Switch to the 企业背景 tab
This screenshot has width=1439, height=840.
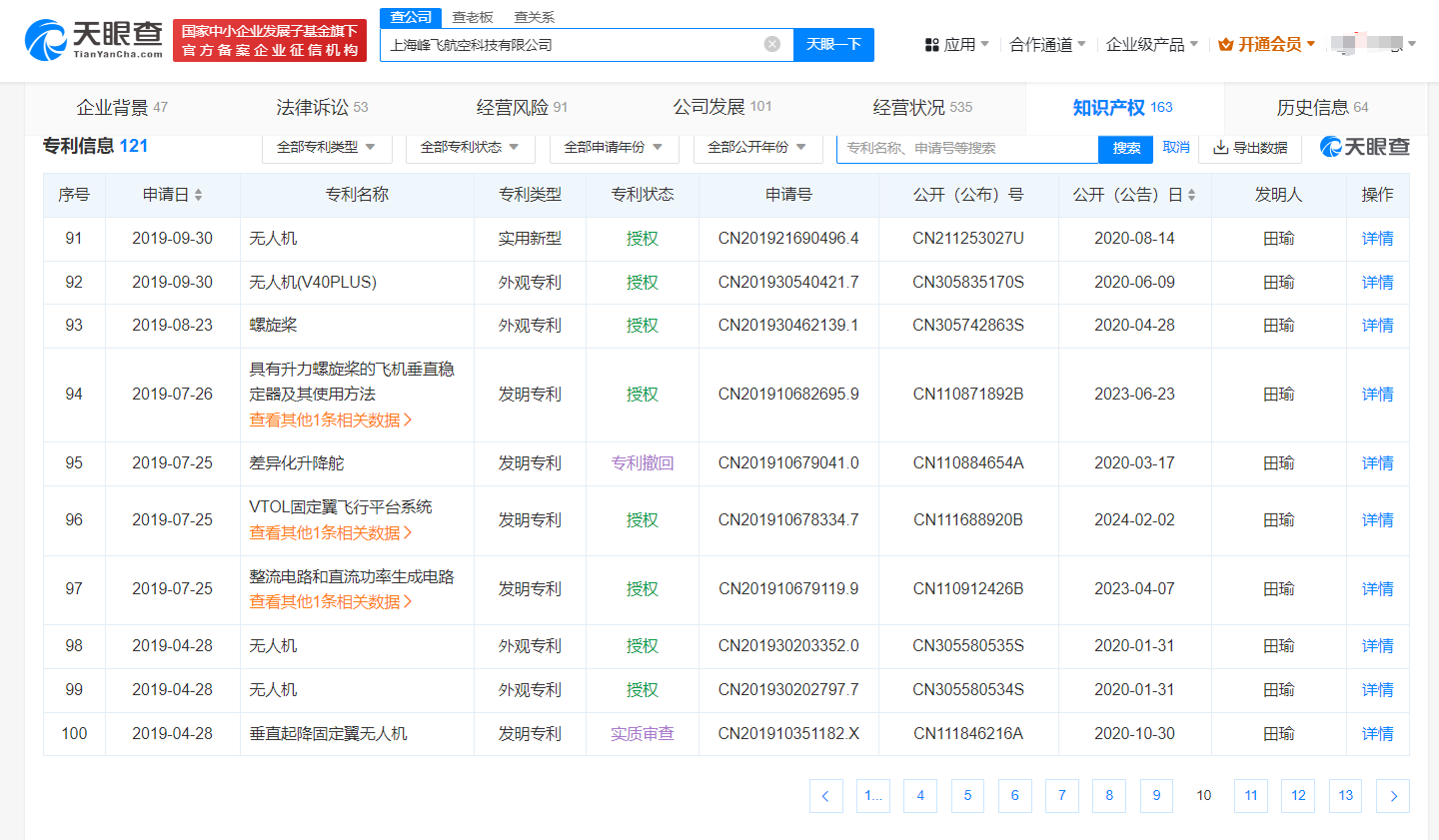tap(123, 107)
